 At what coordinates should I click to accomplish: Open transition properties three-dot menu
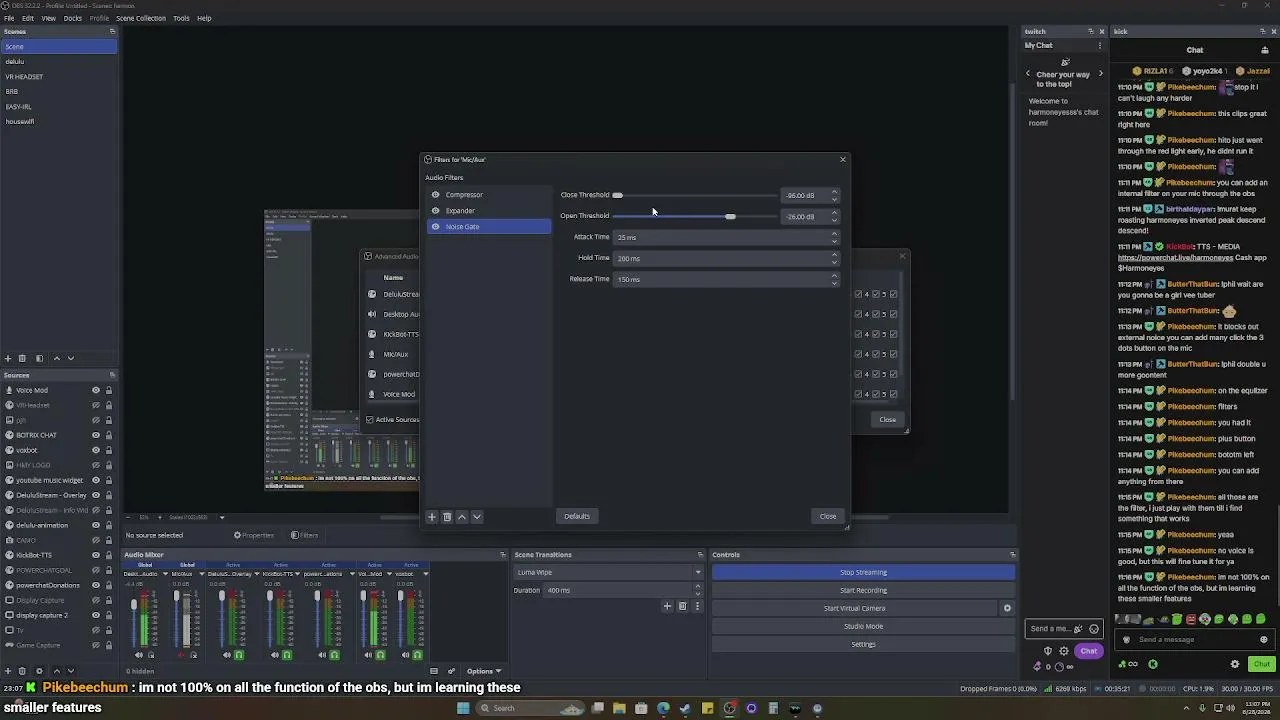tap(697, 606)
